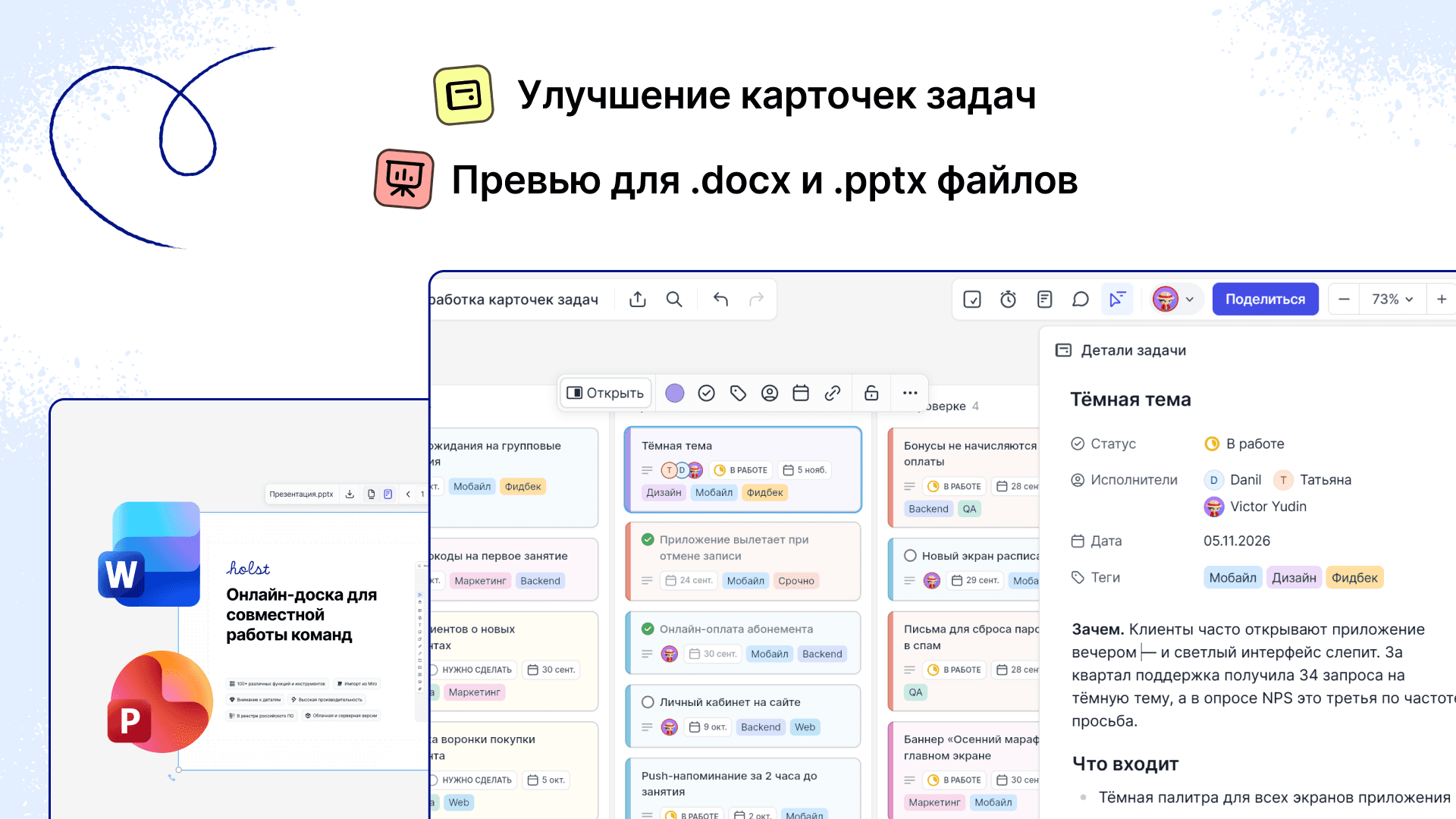Screen dimensions: 1456x819
Task: Uncheck the 'Онлайн-оплата абонемента' task
Action: [648, 629]
